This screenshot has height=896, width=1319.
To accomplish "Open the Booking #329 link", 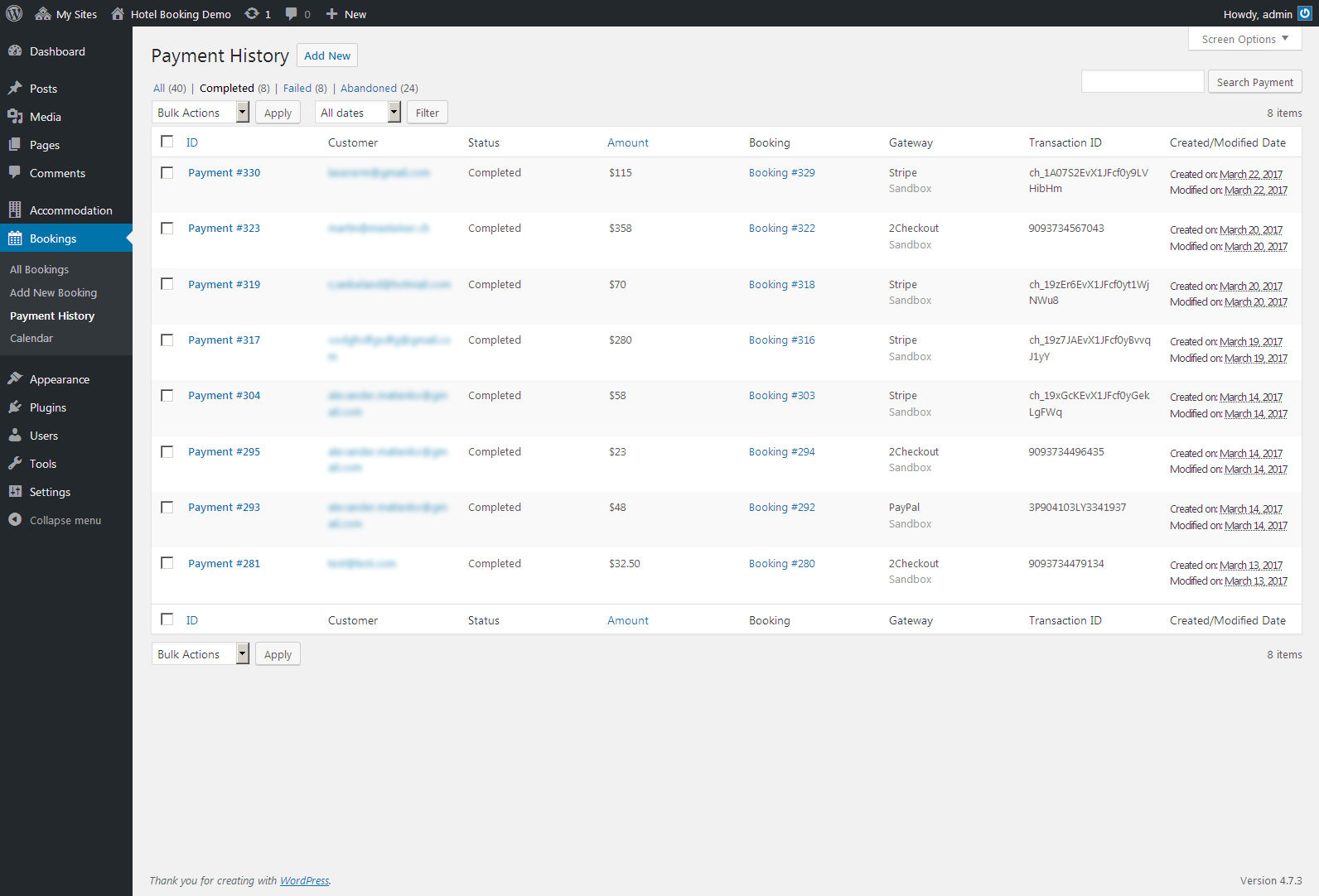I will coord(781,172).
